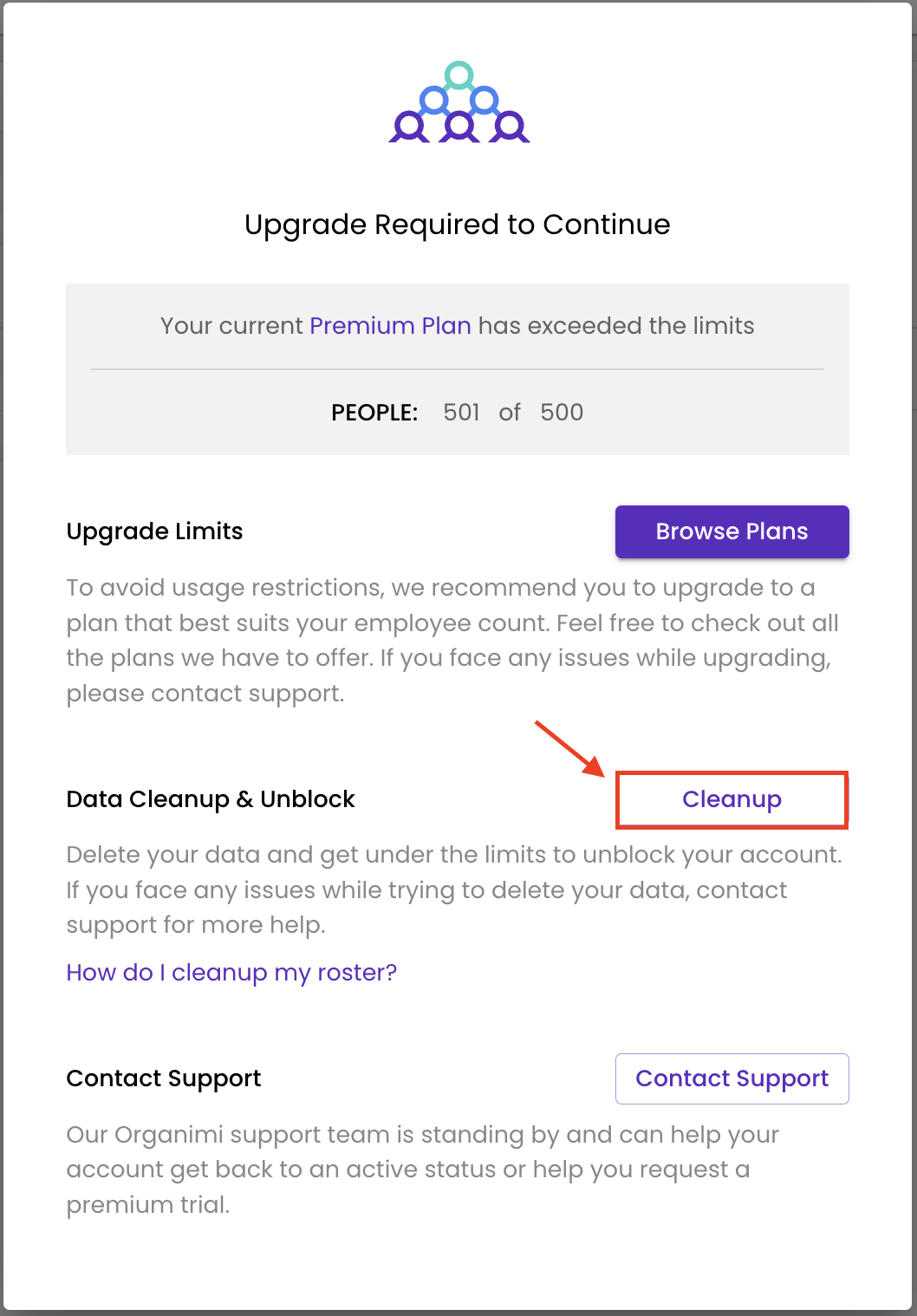917x1316 pixels.
Task: Click the PEOPLE label in the limits panel
Action: click(x=374, y=413)
